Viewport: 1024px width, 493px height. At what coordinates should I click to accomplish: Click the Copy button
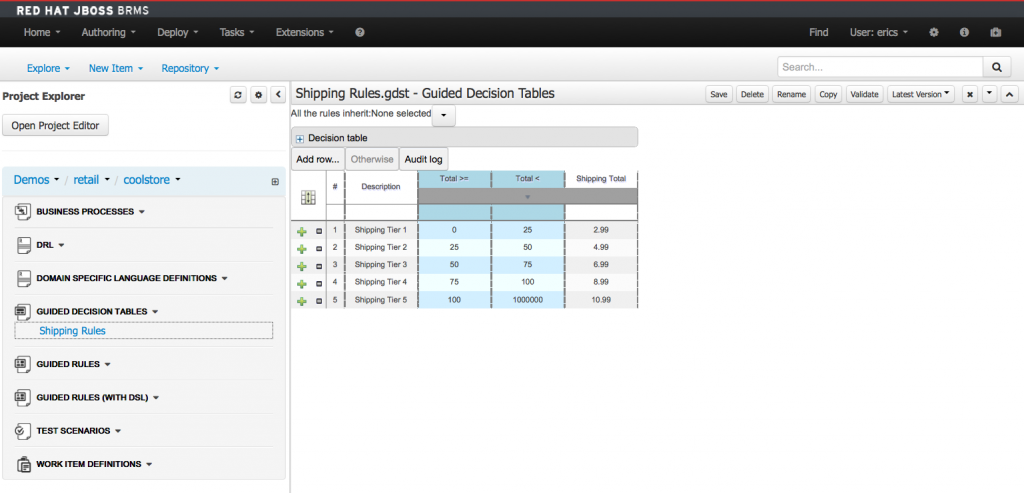tap(828, 94)
